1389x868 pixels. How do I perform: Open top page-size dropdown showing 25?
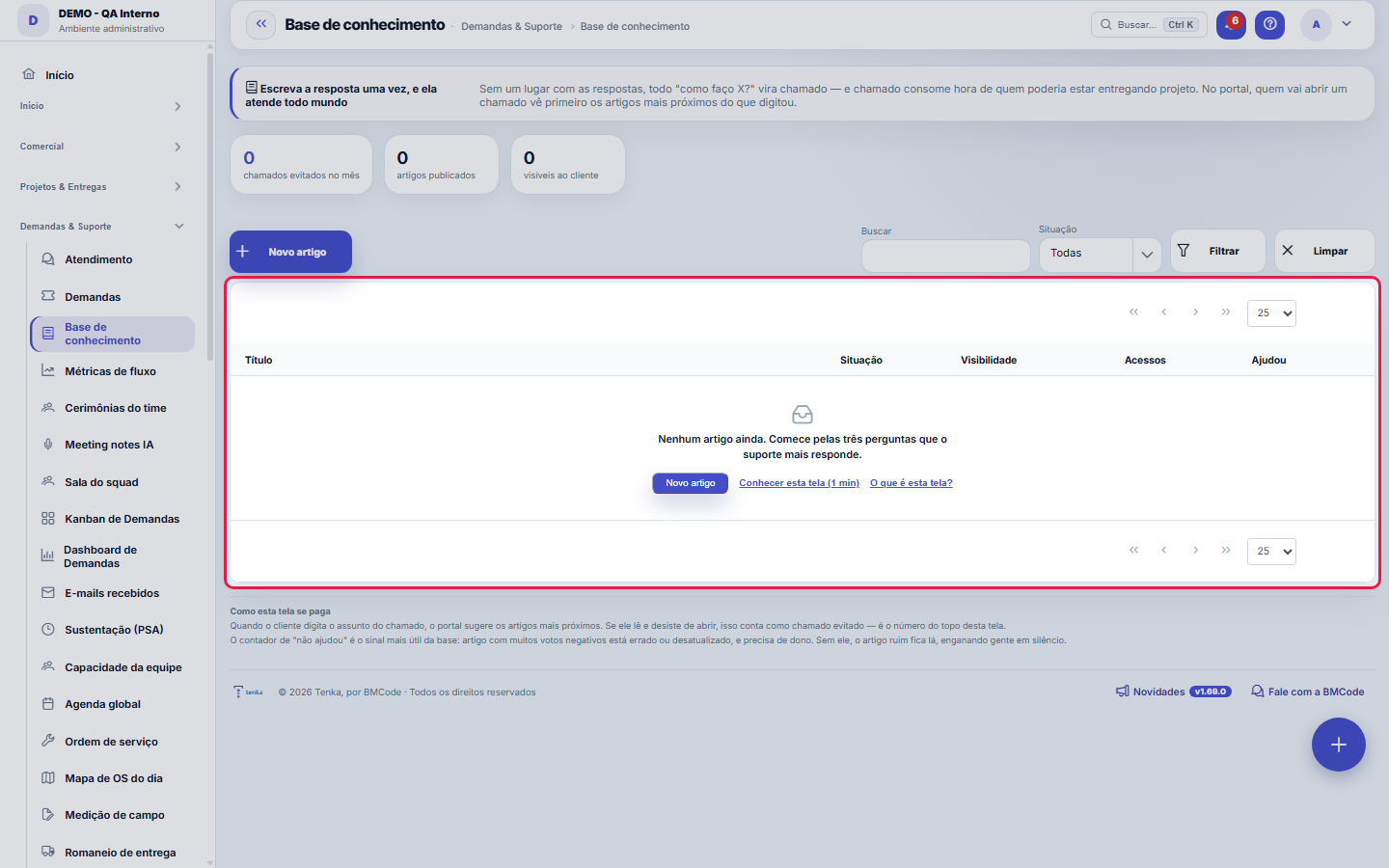[1271, 313]
